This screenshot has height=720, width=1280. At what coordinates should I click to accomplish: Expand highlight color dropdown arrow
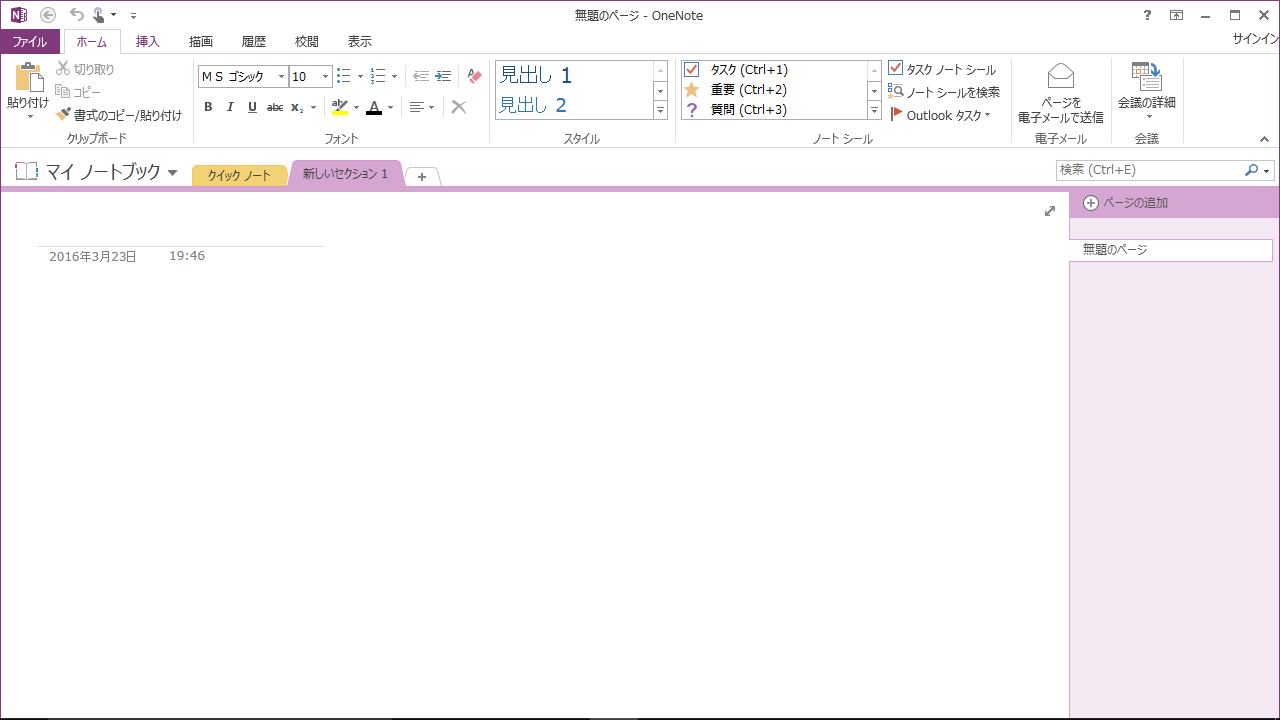pos(356,108)
